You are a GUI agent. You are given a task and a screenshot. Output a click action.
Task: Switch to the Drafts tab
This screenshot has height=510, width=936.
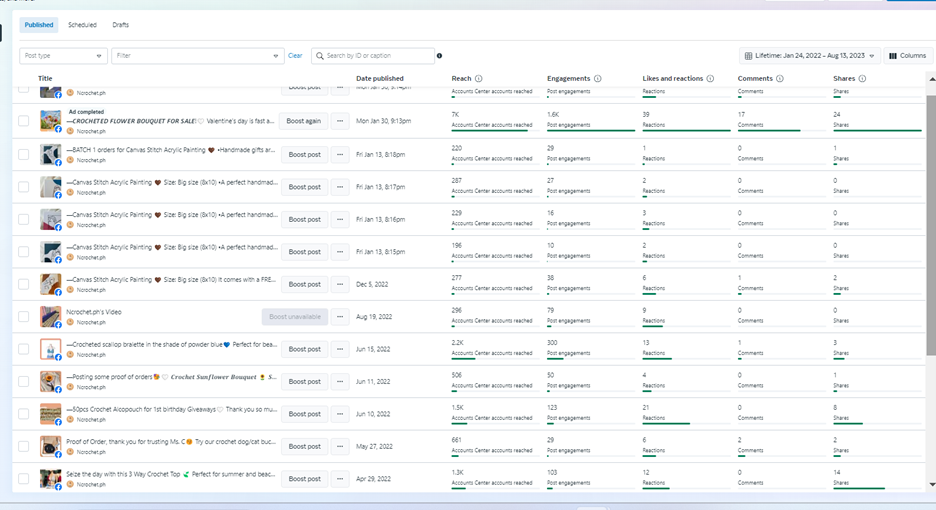[x=121, y=25]
